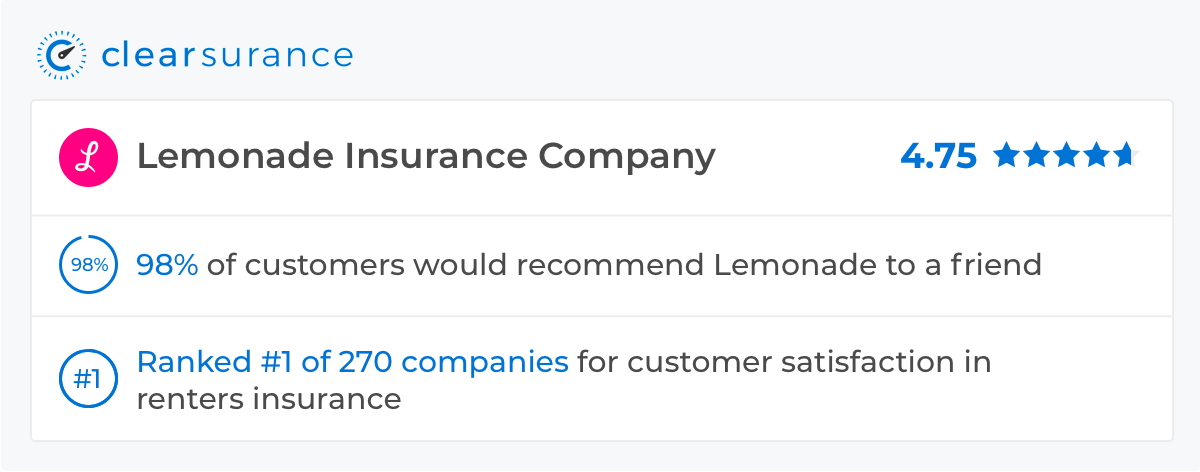Click the Clearsurance gauge logo icon
Viewport: 1200px width, 472px height.
tap(61, 55)
